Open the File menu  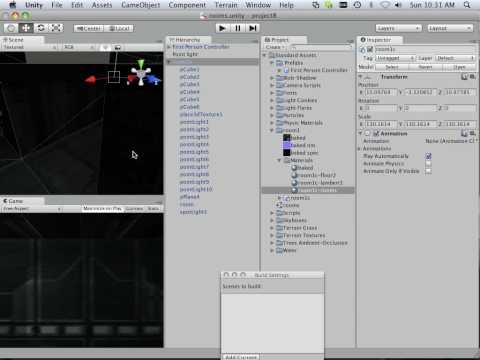[57, 5]
